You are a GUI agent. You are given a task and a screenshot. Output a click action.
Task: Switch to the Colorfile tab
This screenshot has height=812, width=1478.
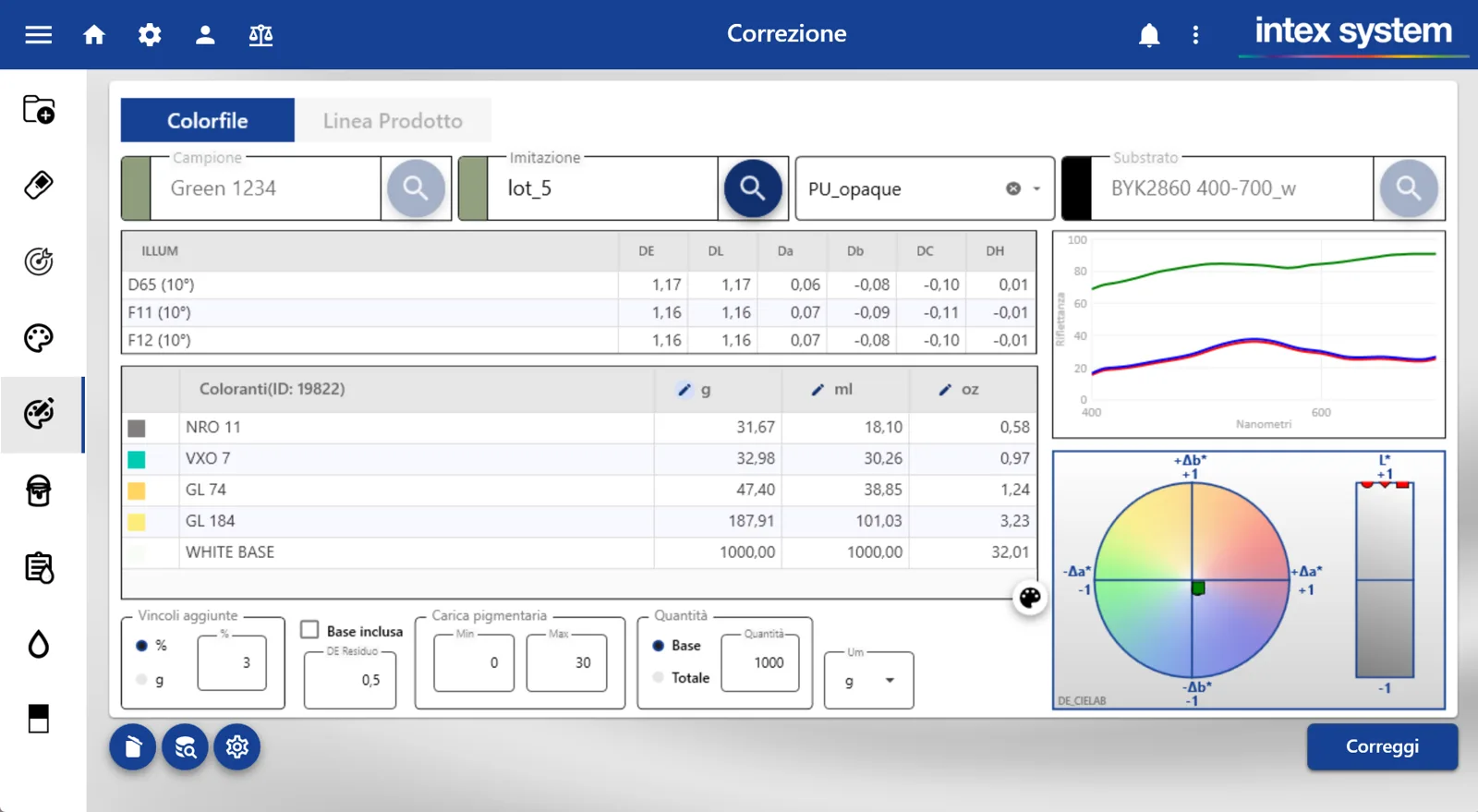[208, 120]
